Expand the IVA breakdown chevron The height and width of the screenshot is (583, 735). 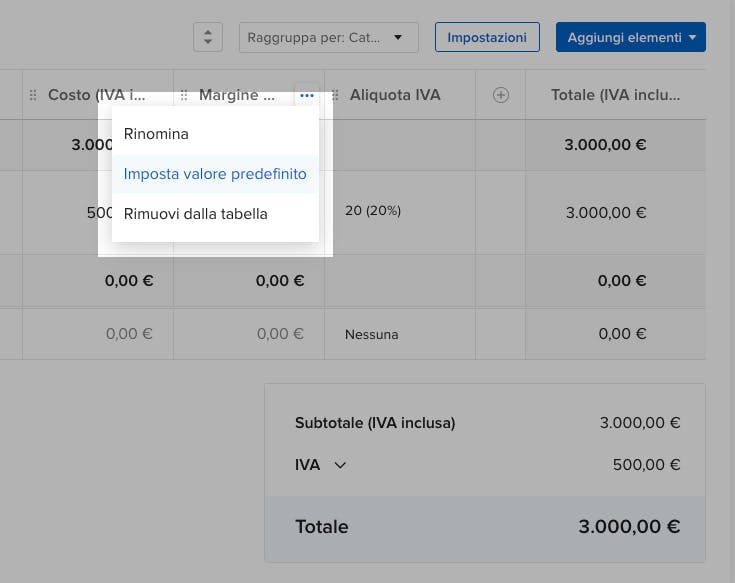click(340, 465)
